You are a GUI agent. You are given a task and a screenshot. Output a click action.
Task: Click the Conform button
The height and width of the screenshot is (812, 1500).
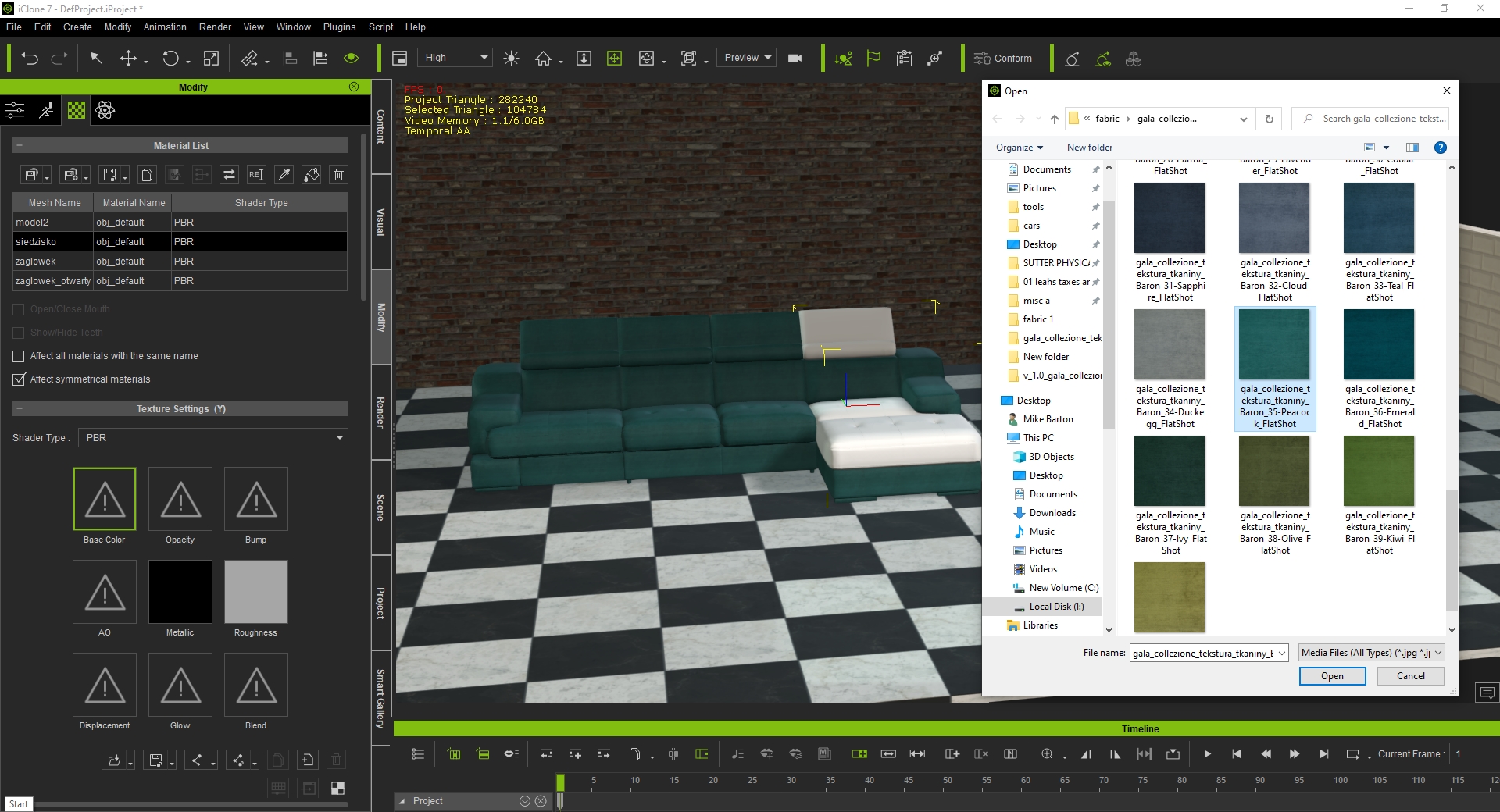[x=1002, y=59]
